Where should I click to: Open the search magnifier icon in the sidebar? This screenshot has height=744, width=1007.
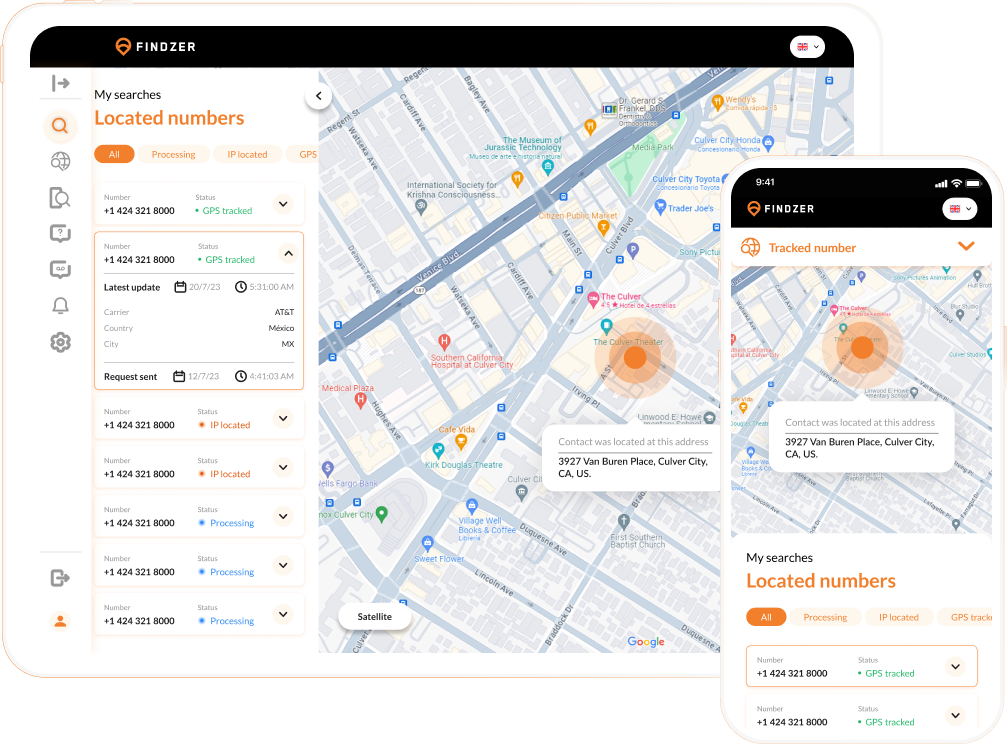[x=60, y=125]
